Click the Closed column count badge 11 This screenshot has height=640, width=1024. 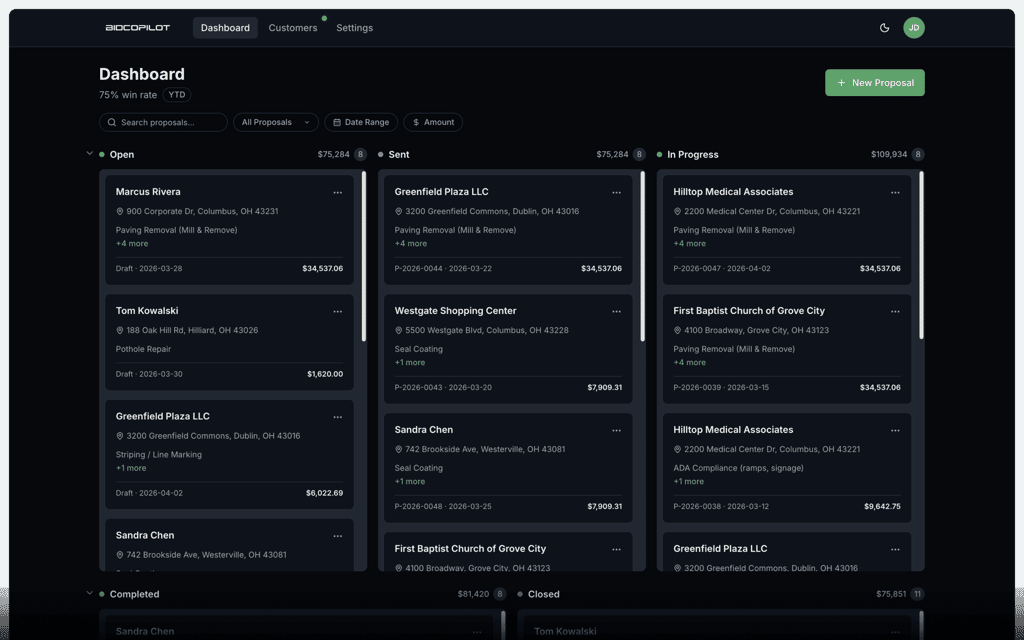pyautogui.click(x=918, y=594)
